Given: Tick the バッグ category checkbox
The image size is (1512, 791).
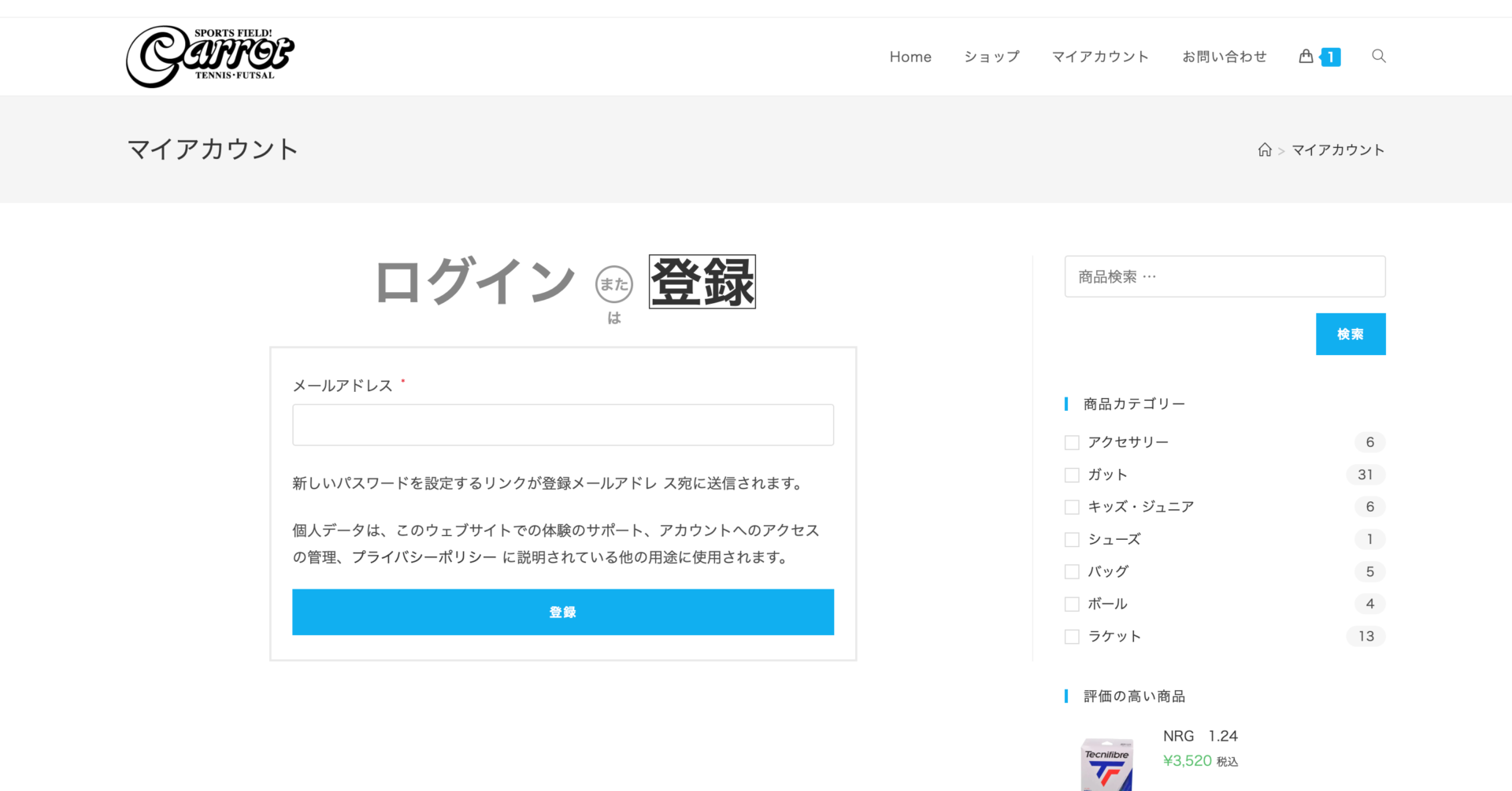Looking at the screenshot, I should tap(1072, 571).
